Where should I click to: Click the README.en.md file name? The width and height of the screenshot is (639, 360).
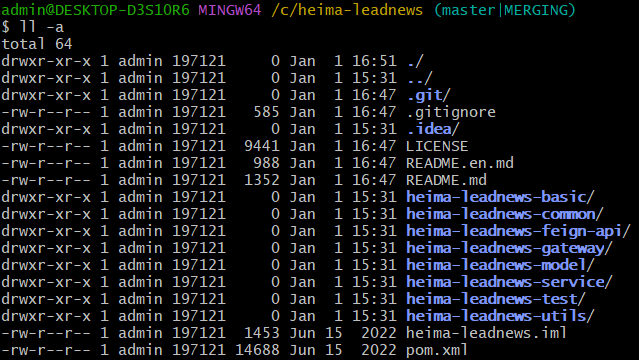coord(460,163)
